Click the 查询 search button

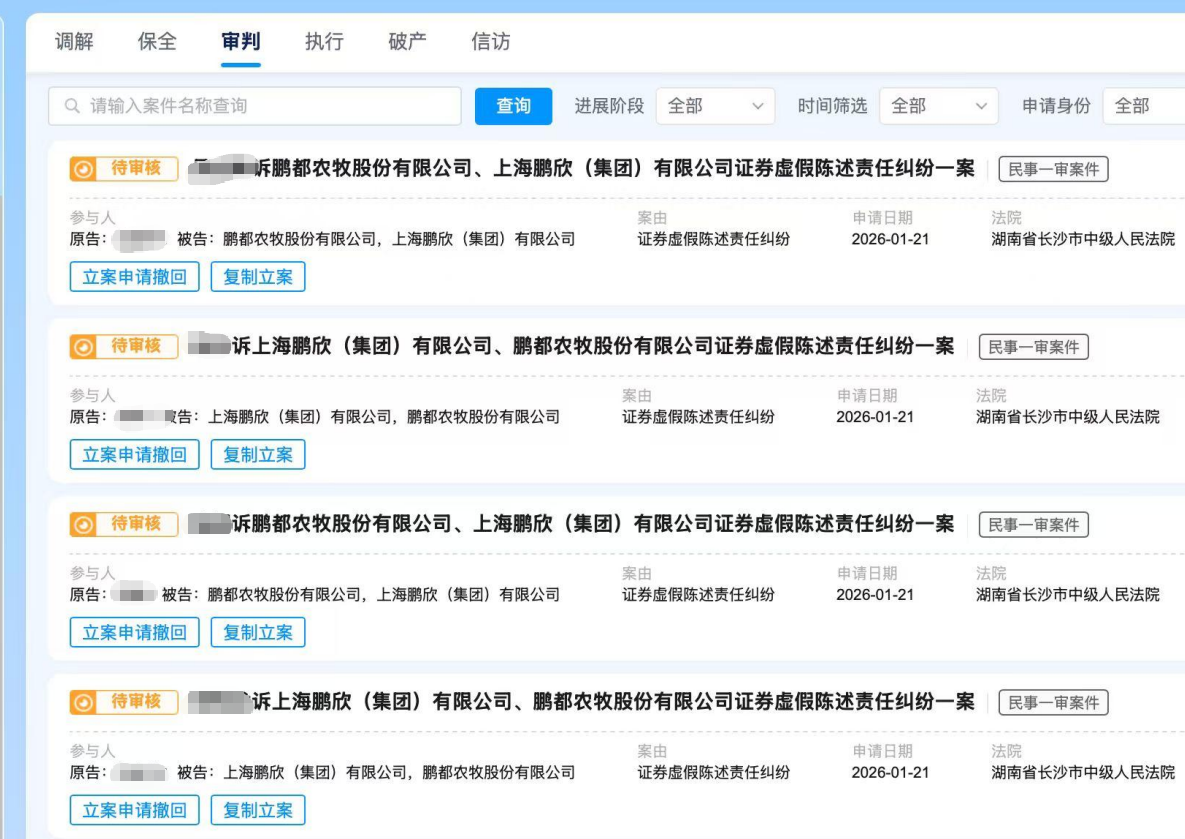click(x=513, y=105)
